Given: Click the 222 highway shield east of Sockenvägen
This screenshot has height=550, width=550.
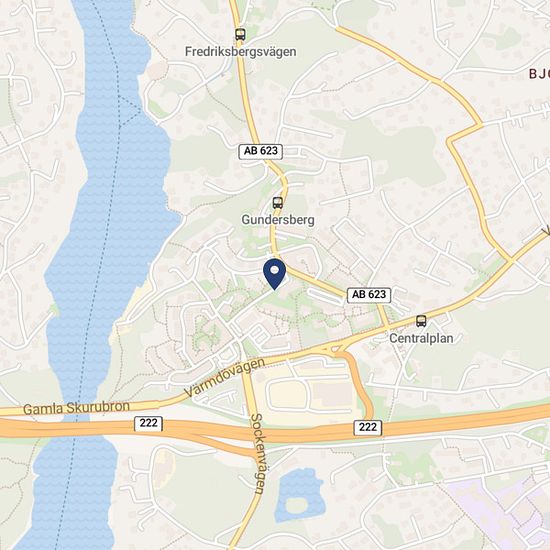Looking at the screenshot, I should [x=368, y=428].
